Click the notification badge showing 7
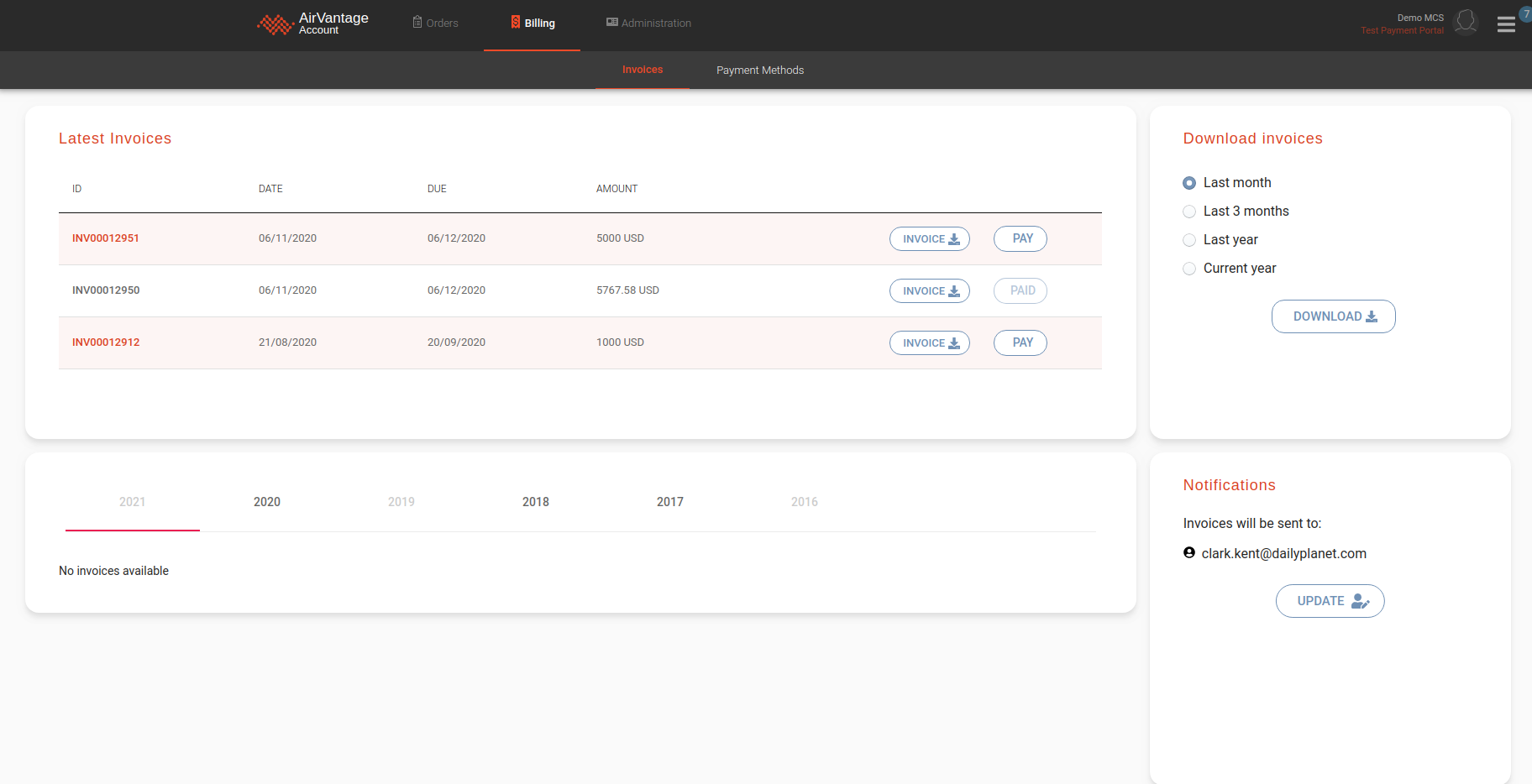 pos(1525,13)
